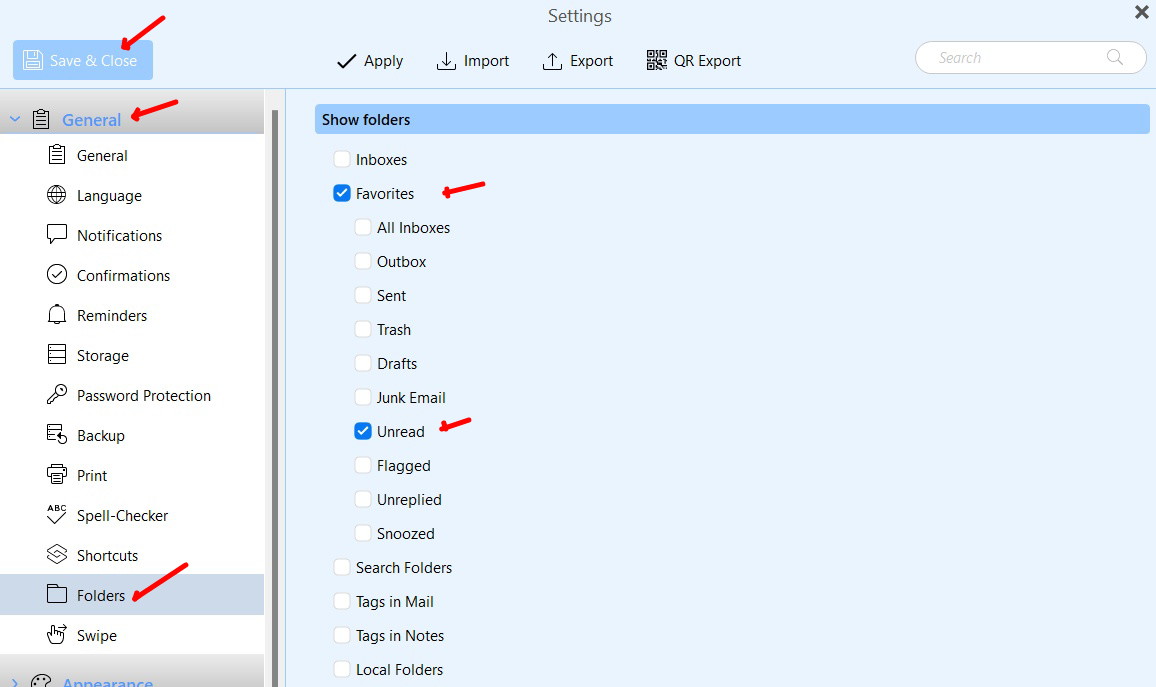This screenshot has height=687, width=1156.
Task: Click the Apply checkmark icon
Action: 347,61
